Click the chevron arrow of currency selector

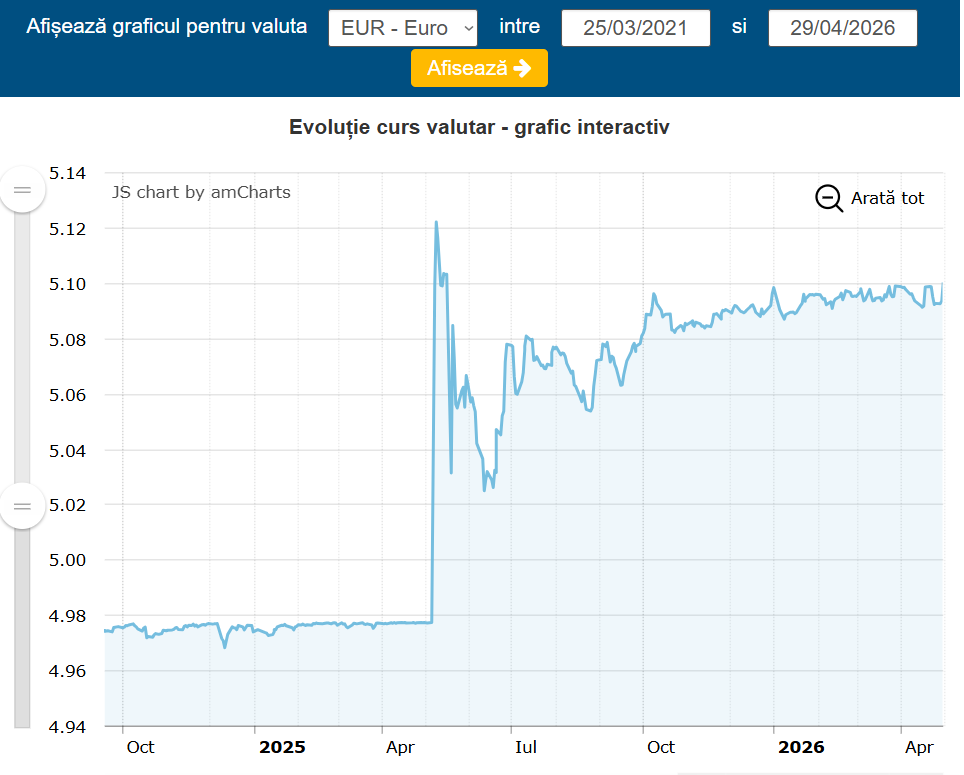[469, 28]
